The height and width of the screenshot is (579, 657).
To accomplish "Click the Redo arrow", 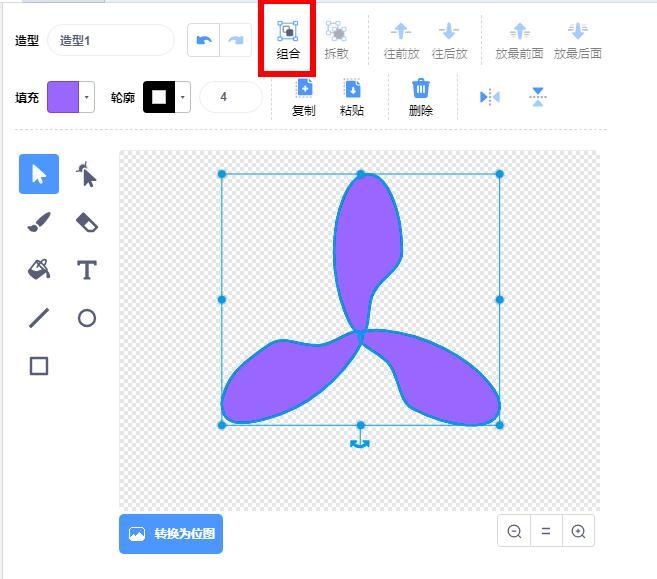I will (235, 40).
